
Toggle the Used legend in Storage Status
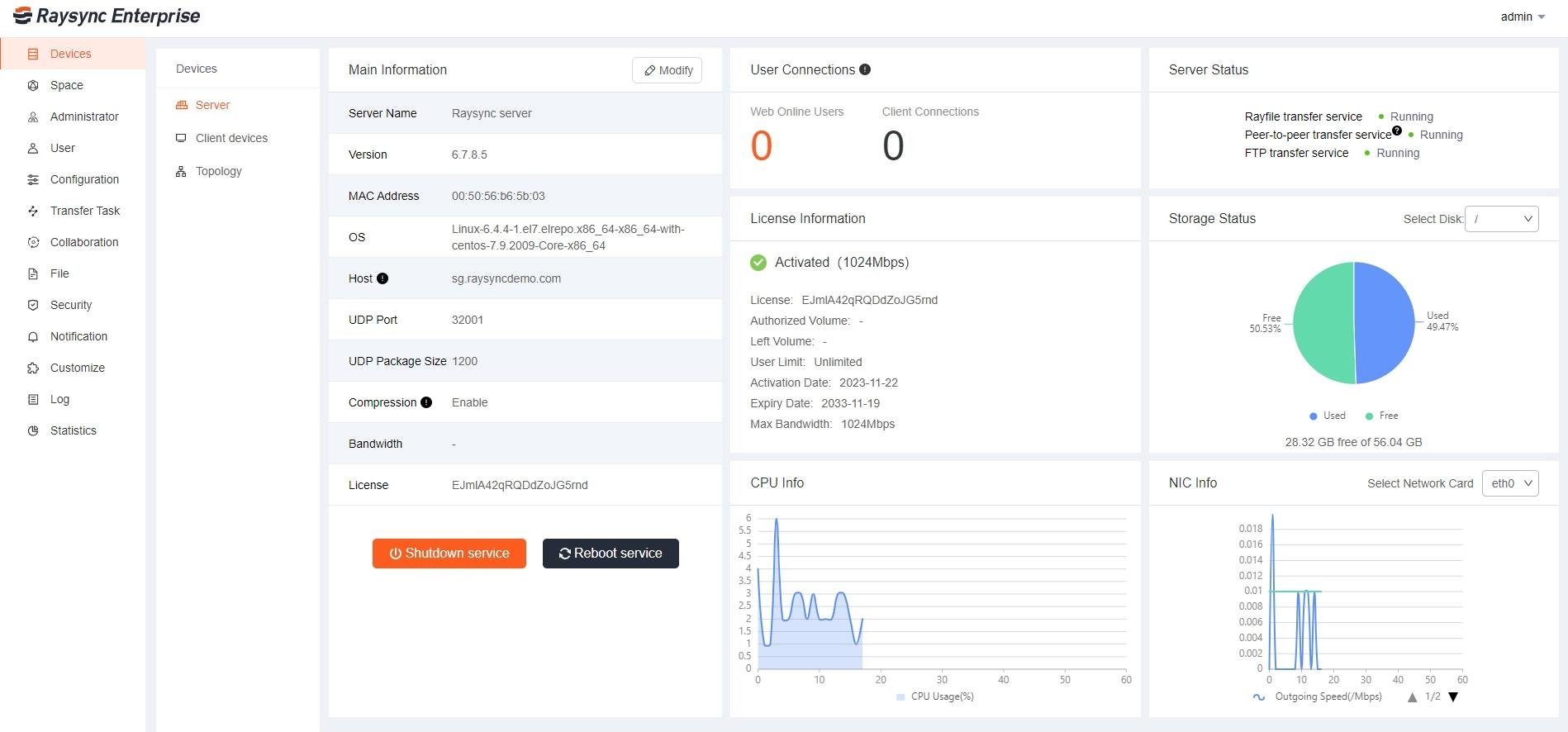tap(1327, 416)
